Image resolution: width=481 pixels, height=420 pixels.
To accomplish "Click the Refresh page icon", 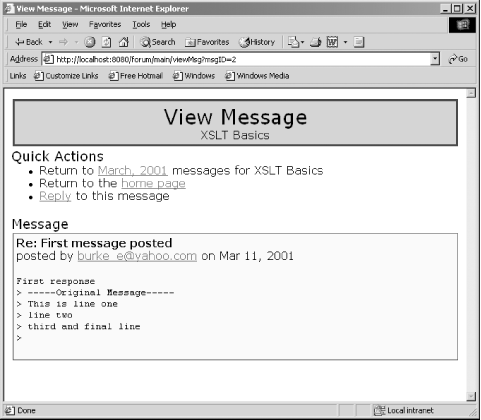I will (x=106, y=42).
